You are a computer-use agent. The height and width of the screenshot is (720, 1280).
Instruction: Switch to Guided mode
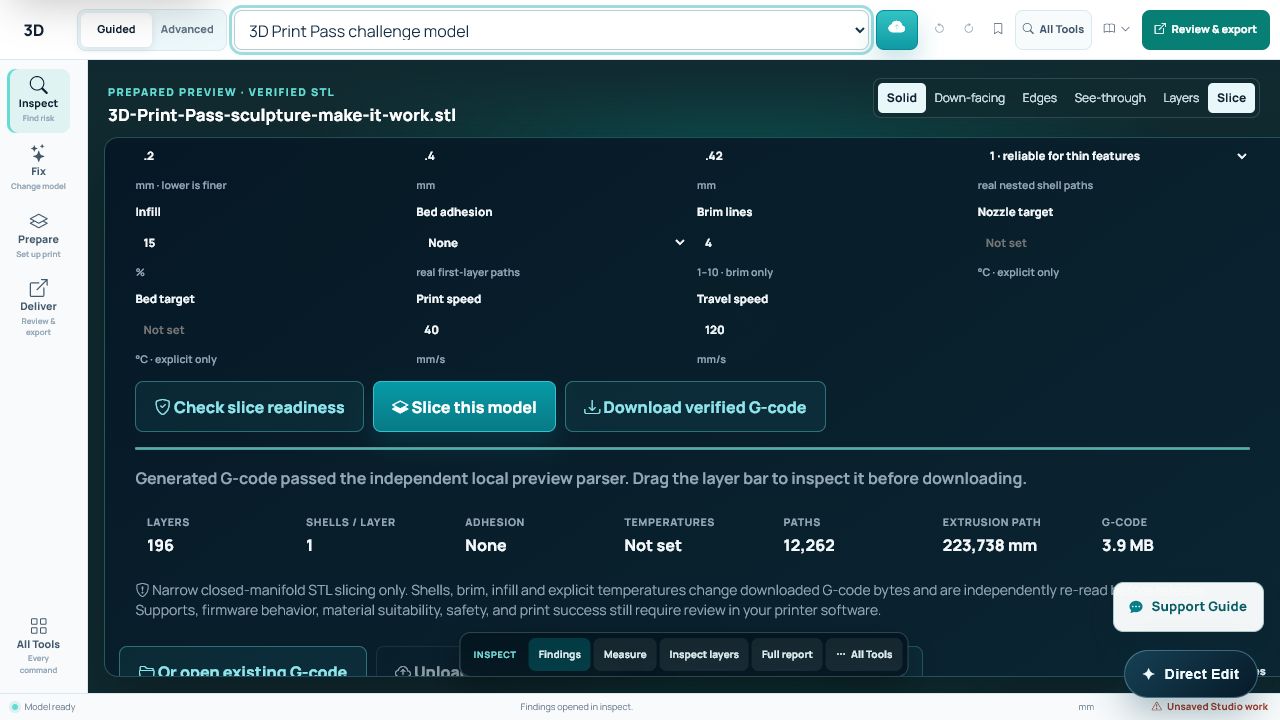click(x=116, y=29)
